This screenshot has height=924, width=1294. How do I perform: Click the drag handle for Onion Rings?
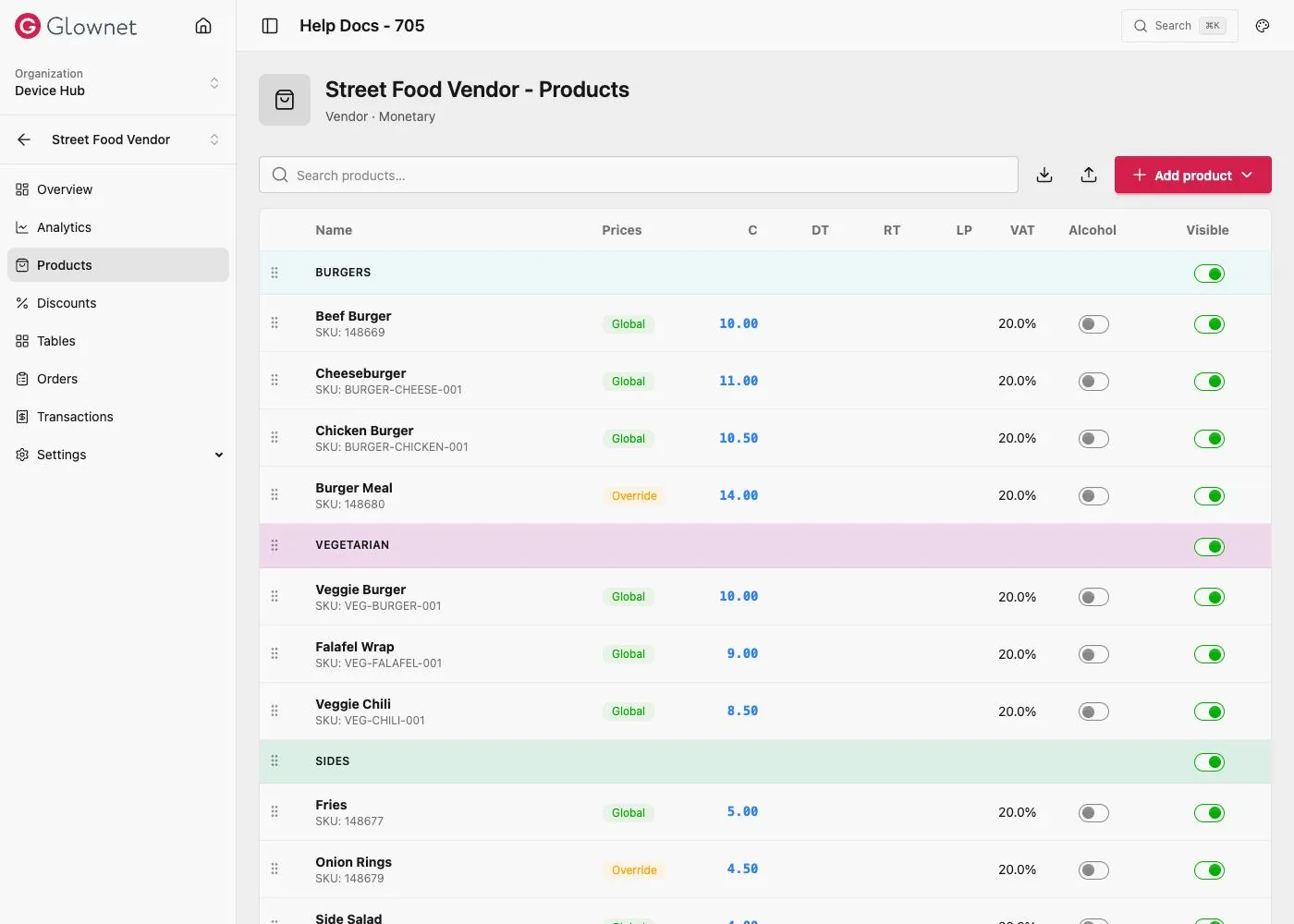point(275,869)
